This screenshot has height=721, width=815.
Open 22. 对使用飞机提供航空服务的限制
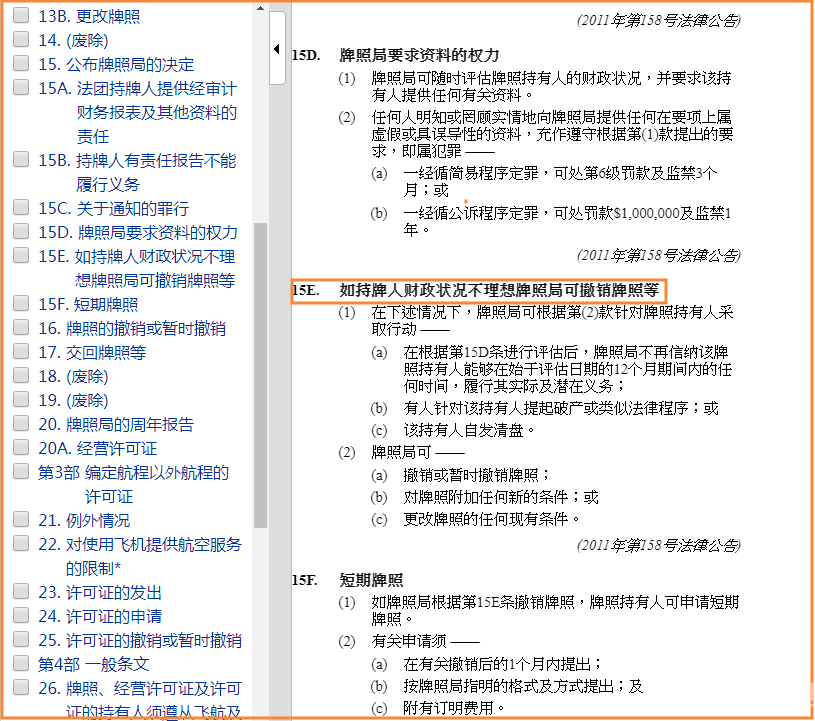[140, 556]
